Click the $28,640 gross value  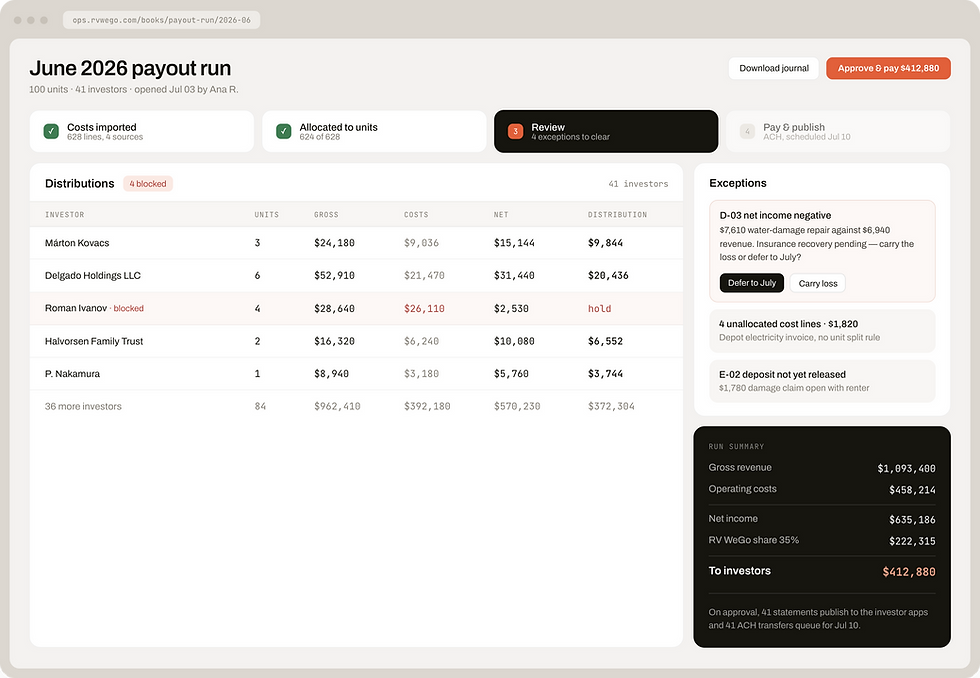point(334,309)
